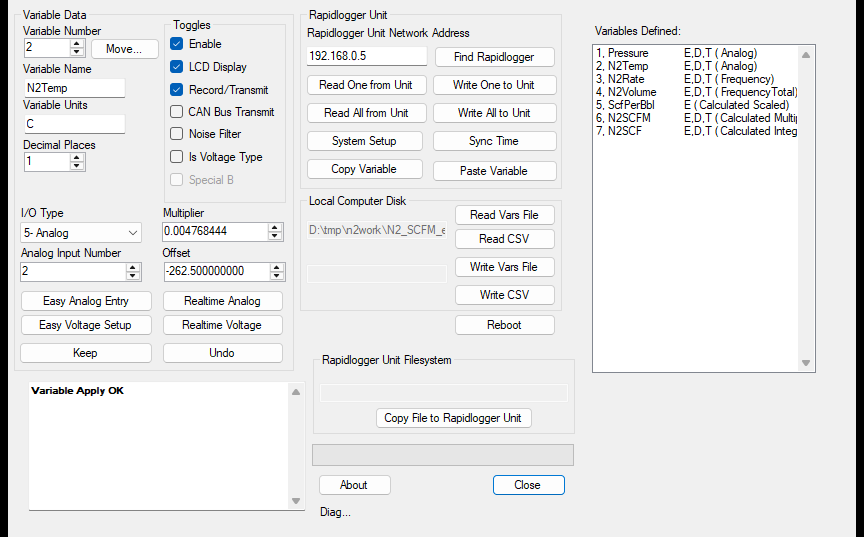
Task: Select variable 3, N2Rate in list
Action: [x=696, y=79]
